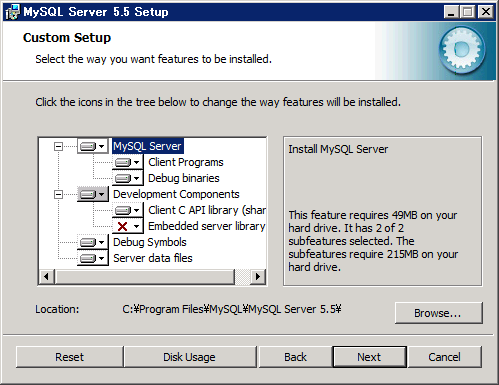
Task: Cancel the MySQL setup
Action: click(x=445, y=357)
